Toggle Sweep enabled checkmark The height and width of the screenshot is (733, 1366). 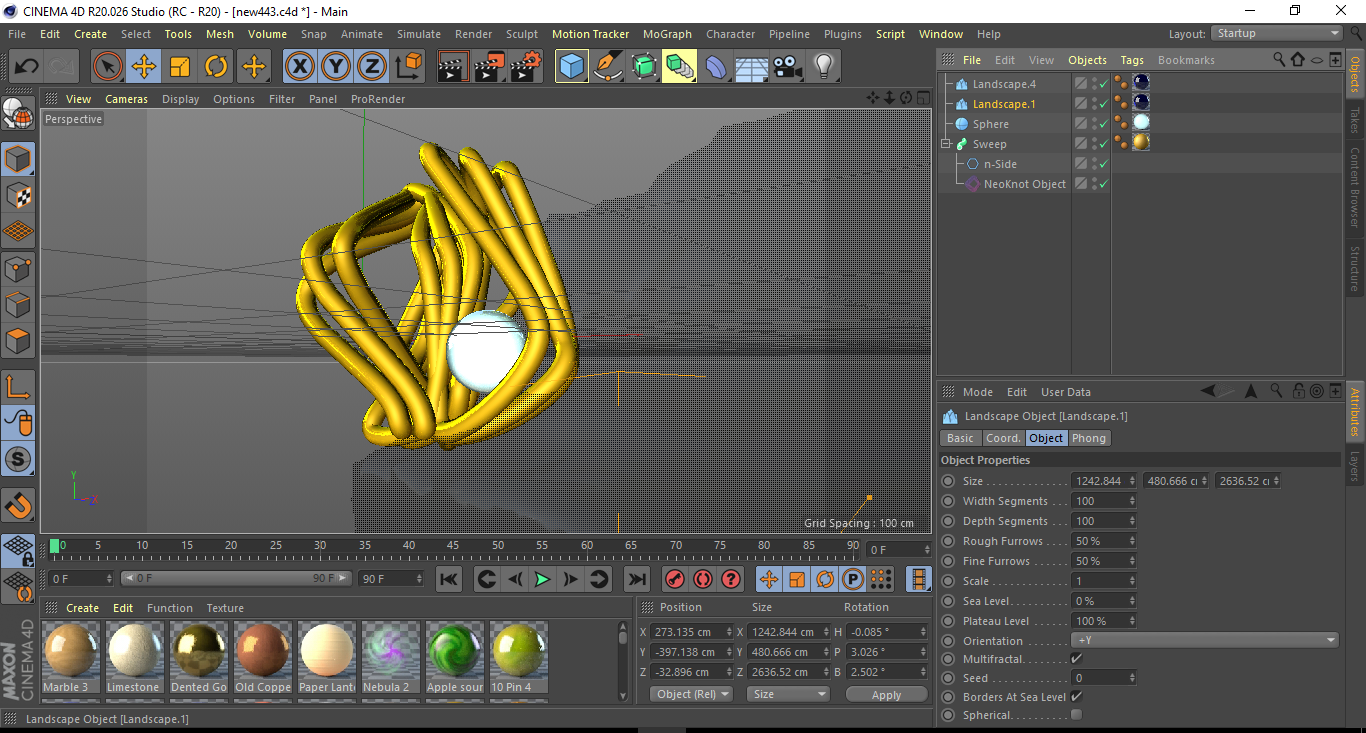1104,144
